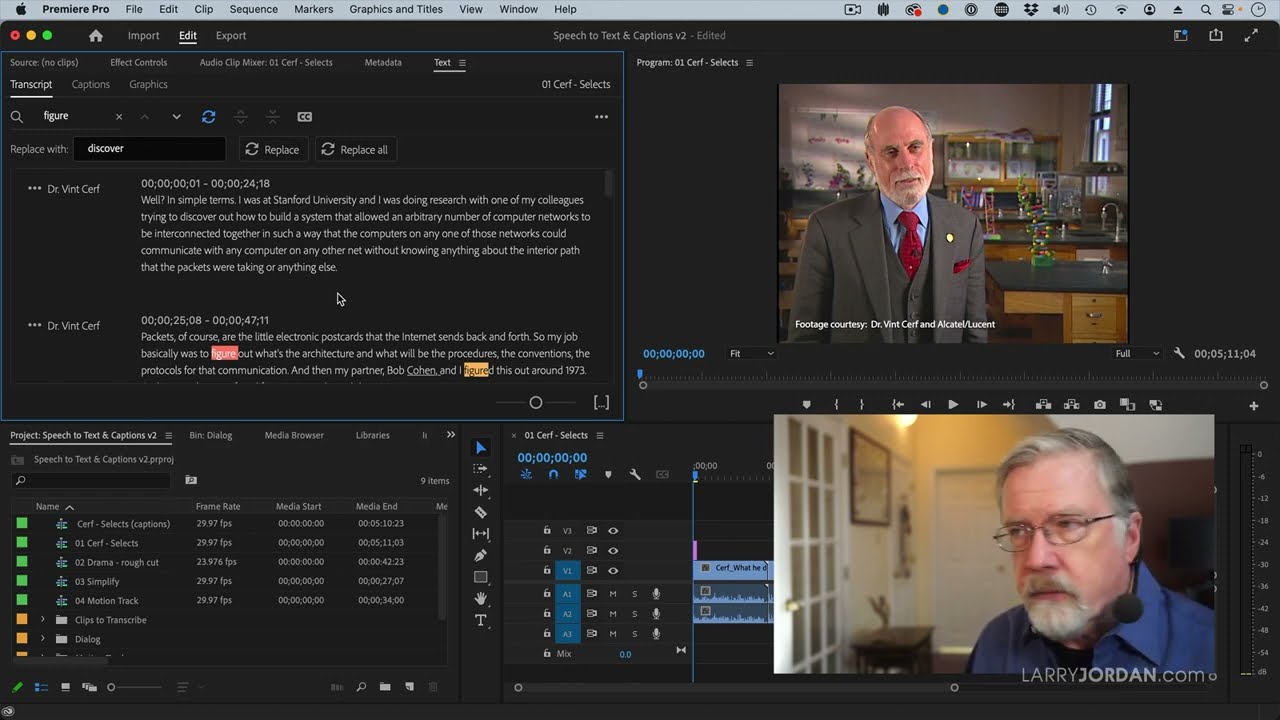Open Media Browser tab
The height and width of the screenshot is (720, 1280).
[x=294, y=435]
